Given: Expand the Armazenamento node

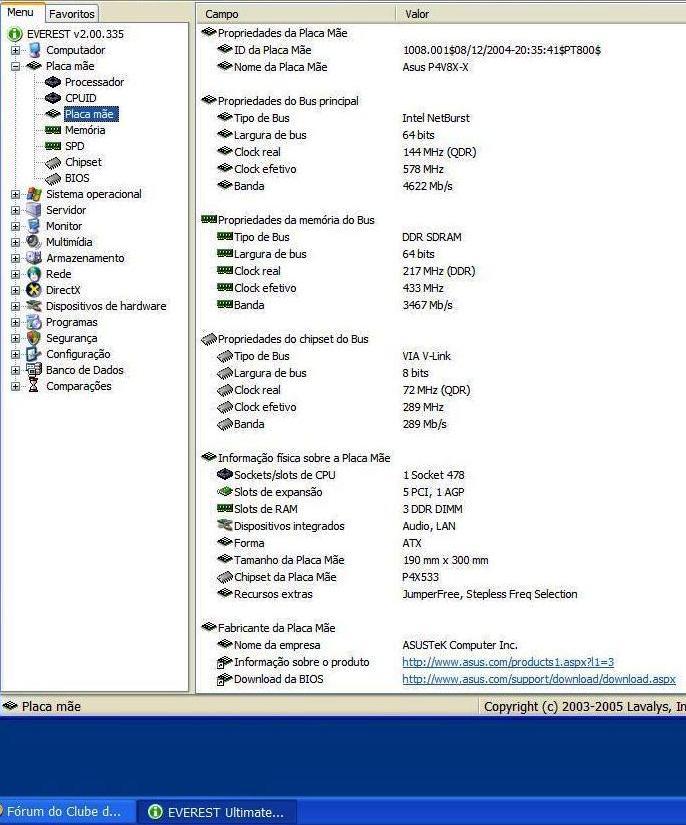Looking at the screenshot, I should coord(15,258).
